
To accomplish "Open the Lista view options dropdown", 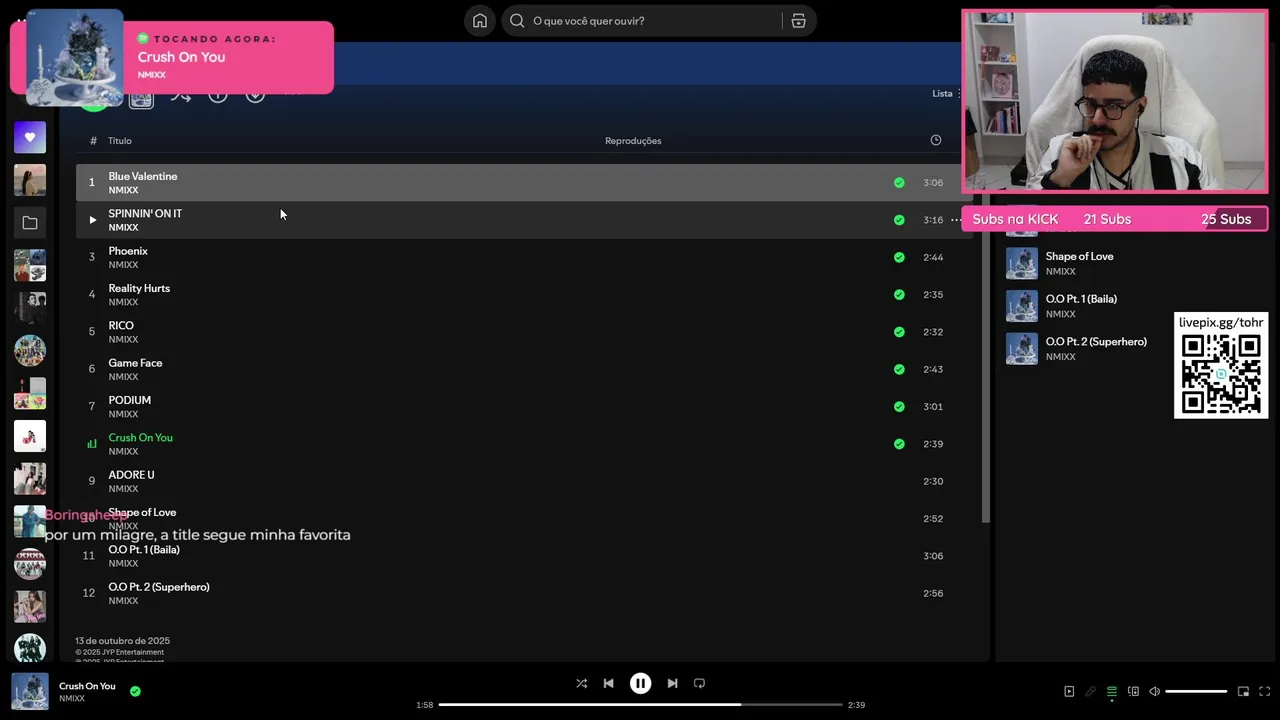I will point(946,94).
